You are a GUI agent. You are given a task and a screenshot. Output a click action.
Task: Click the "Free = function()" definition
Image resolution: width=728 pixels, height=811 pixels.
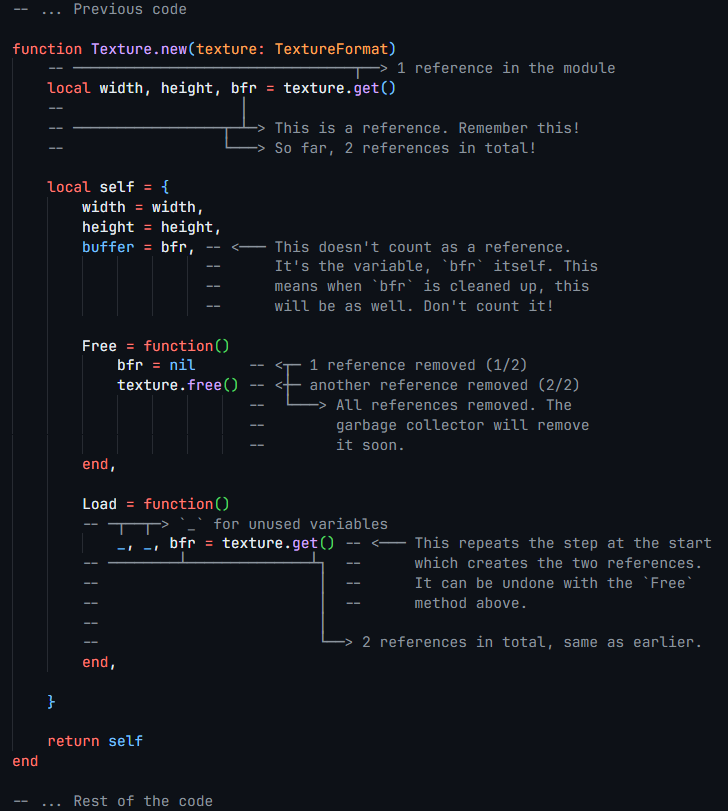click(156, 346)
